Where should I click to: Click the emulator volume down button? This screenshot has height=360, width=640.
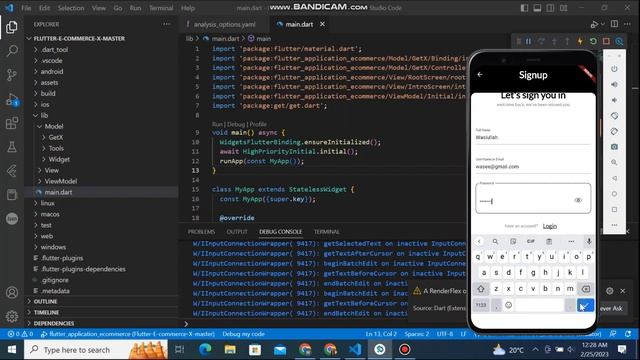point(614,100)
